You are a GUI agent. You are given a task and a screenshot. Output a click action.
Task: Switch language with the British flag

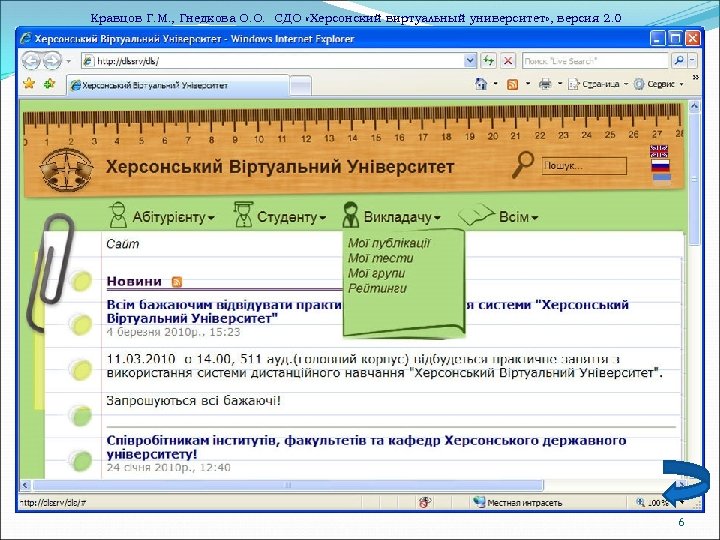point(659,151)
